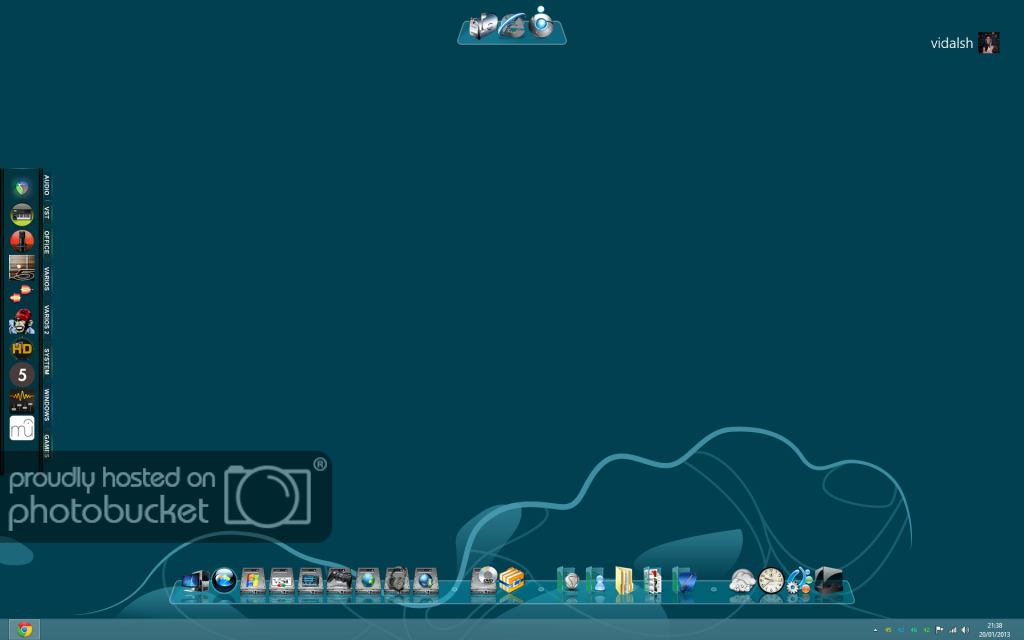Open the taskbar clock showing 21:38
Viewport: 1024px width, 640px height.
pyautogui.click(x=994, y=629)
